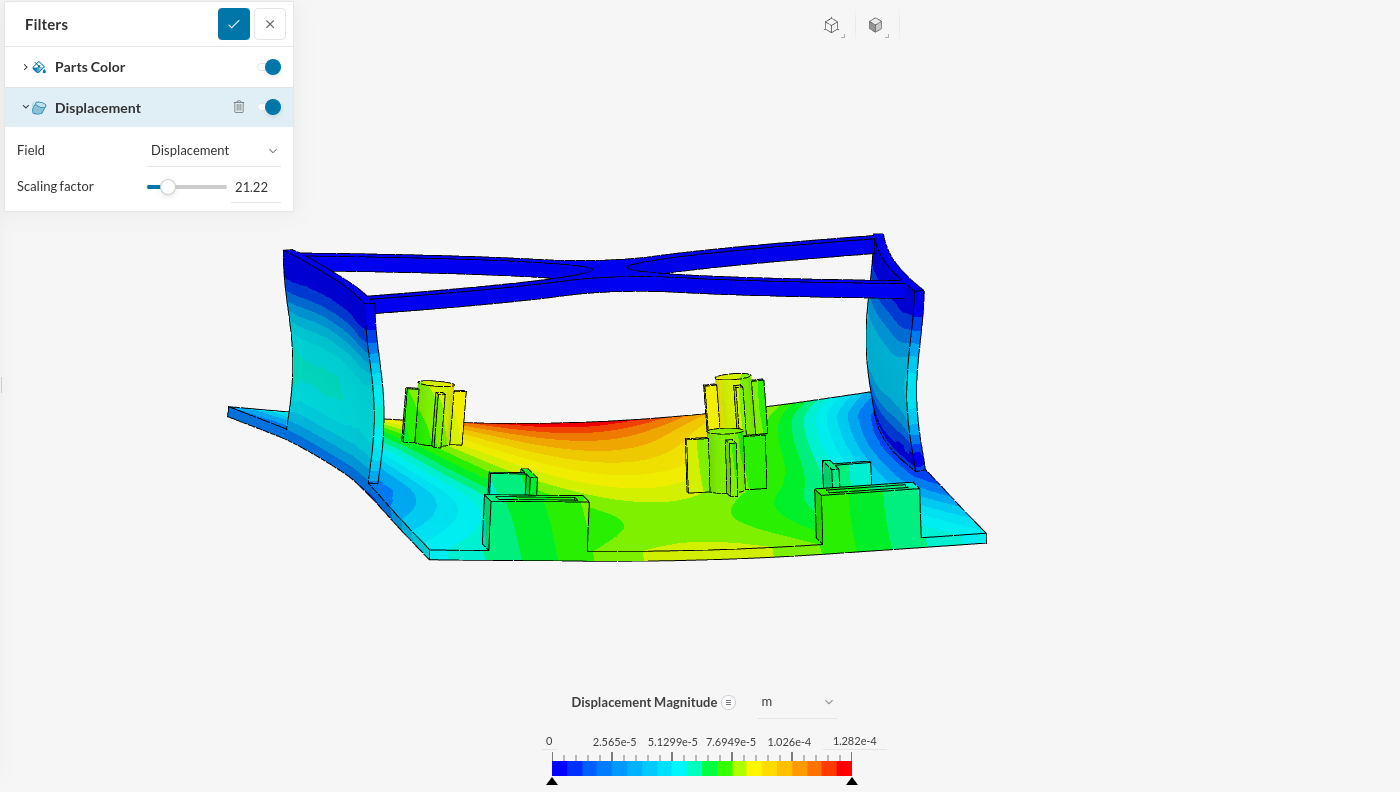The image size is (1400, 792).
Task: Click the Scaling factor value field 21.22
Action: 256,187
